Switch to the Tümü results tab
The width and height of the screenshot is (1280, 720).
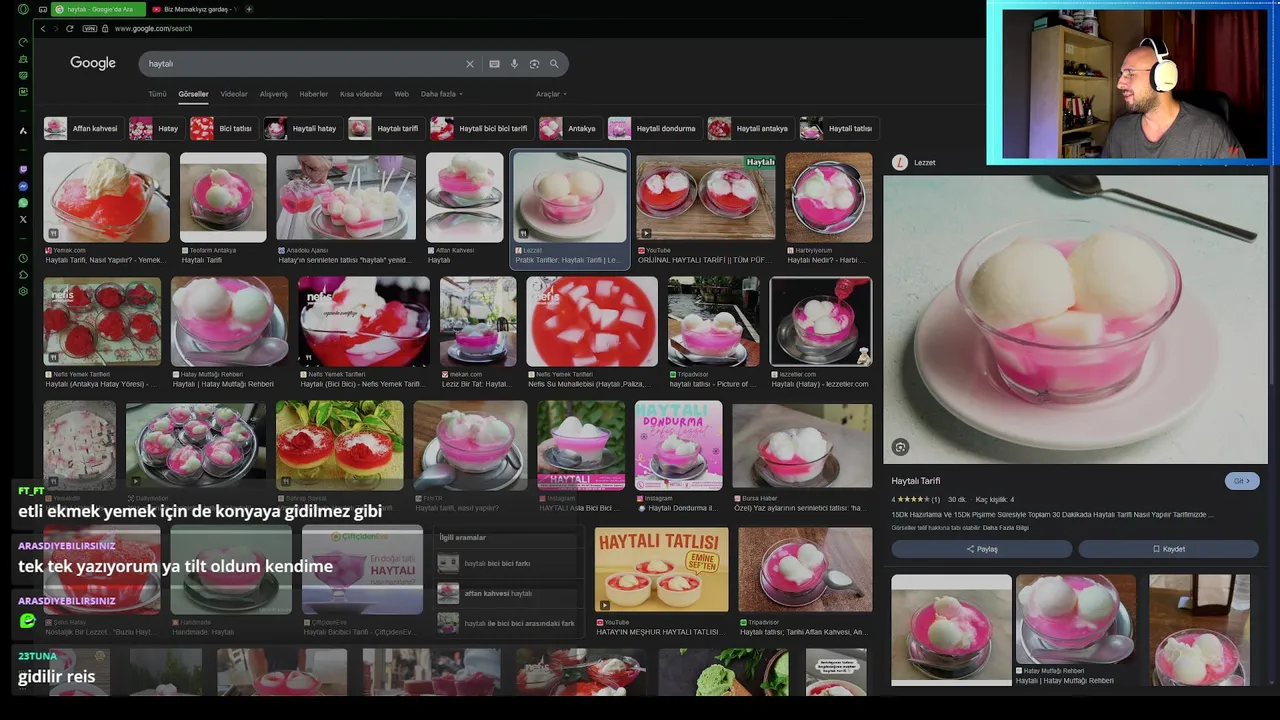tap(157, 94)
